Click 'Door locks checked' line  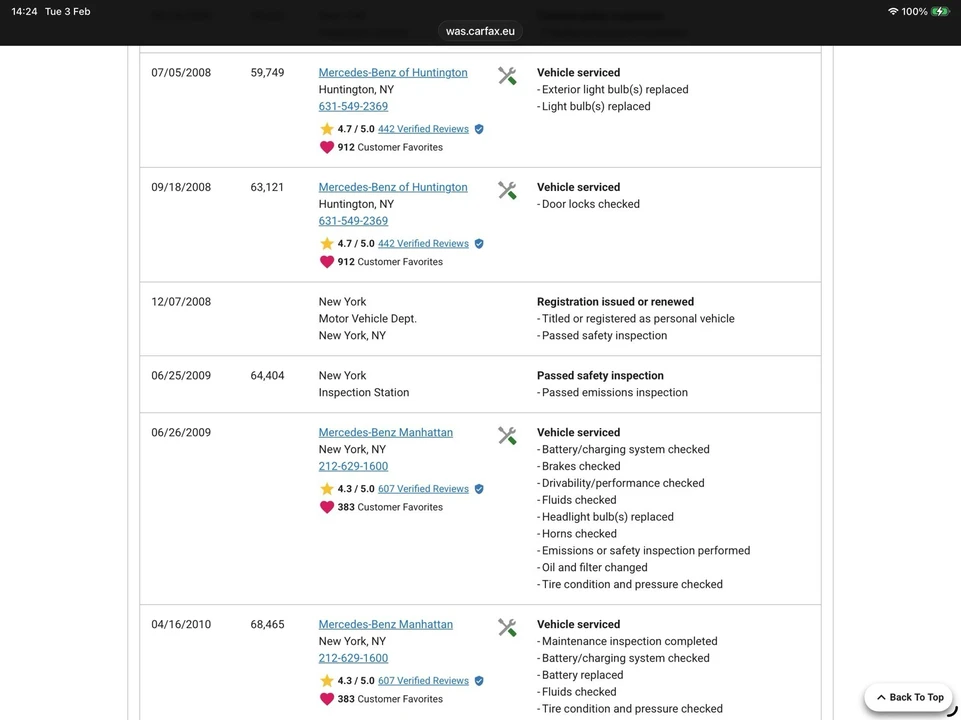pyautogui.click(x=588, y=204)
